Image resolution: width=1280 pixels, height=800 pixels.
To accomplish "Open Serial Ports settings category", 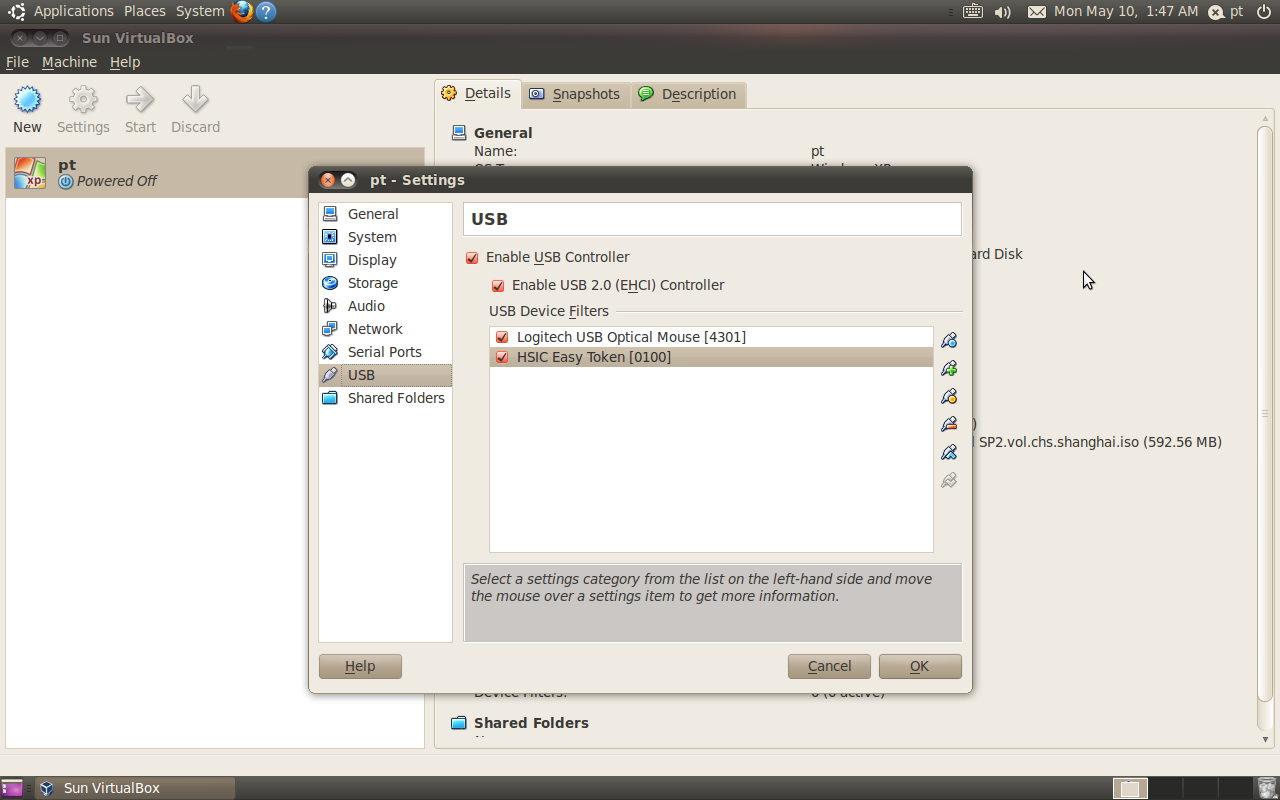I will pyautogui.click(x=385, y=352).
